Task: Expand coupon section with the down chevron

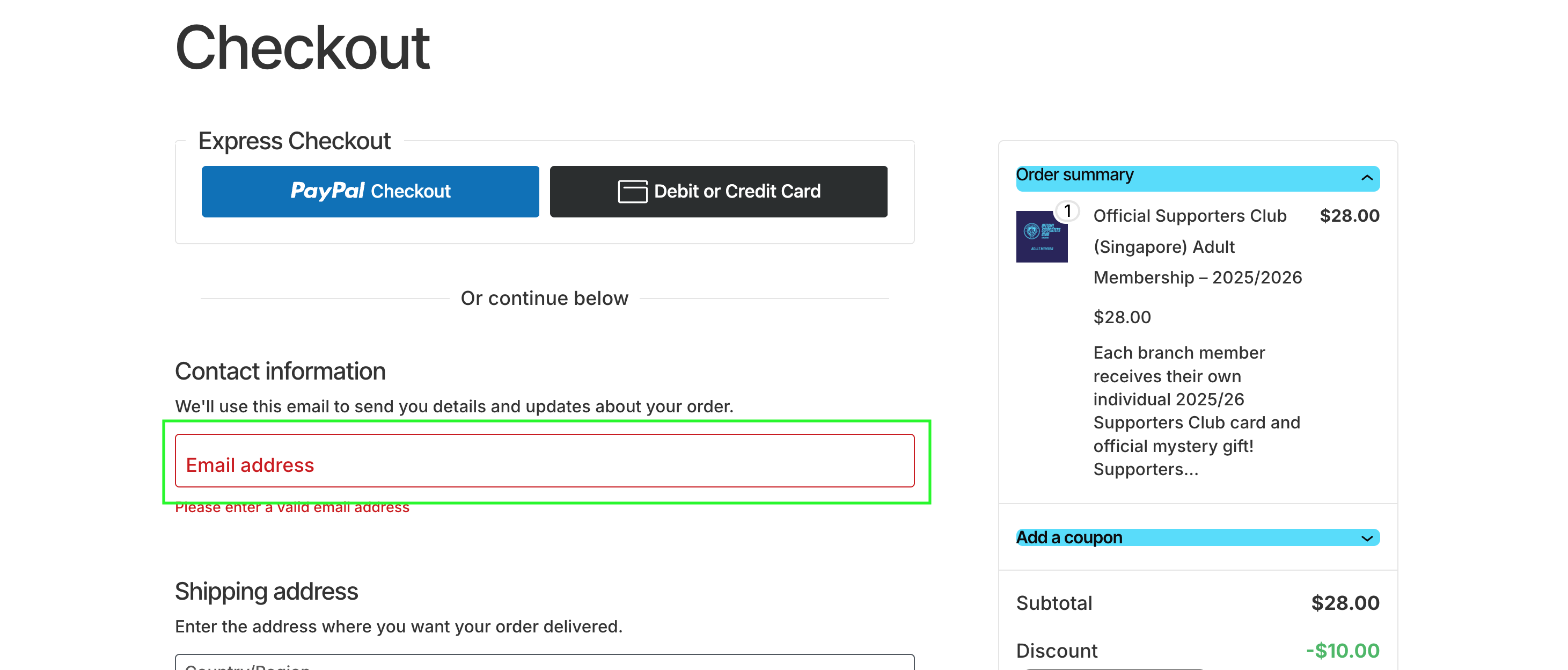Action: pos(1367,538)
